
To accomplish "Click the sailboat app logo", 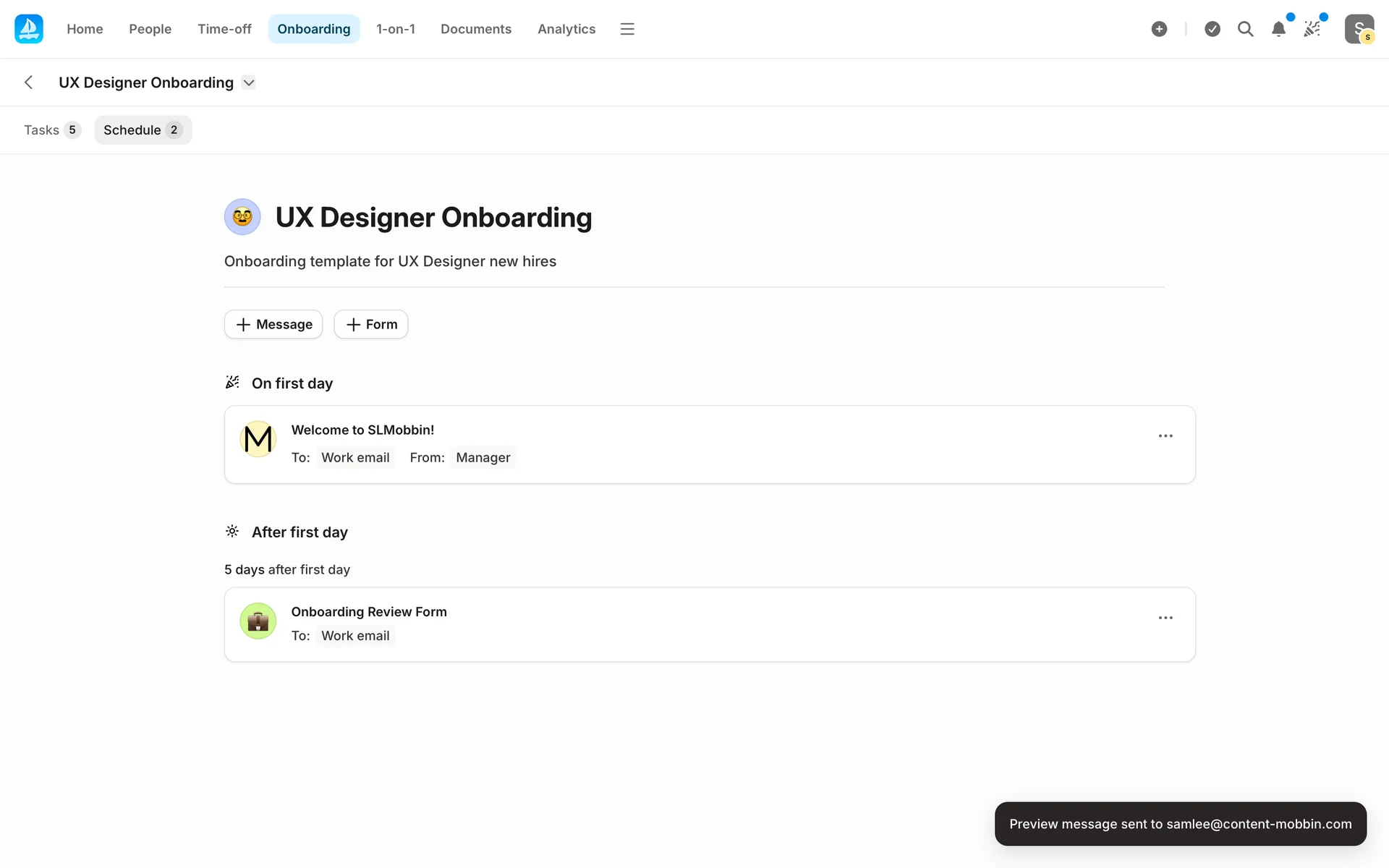I will [x=29, y=29].
